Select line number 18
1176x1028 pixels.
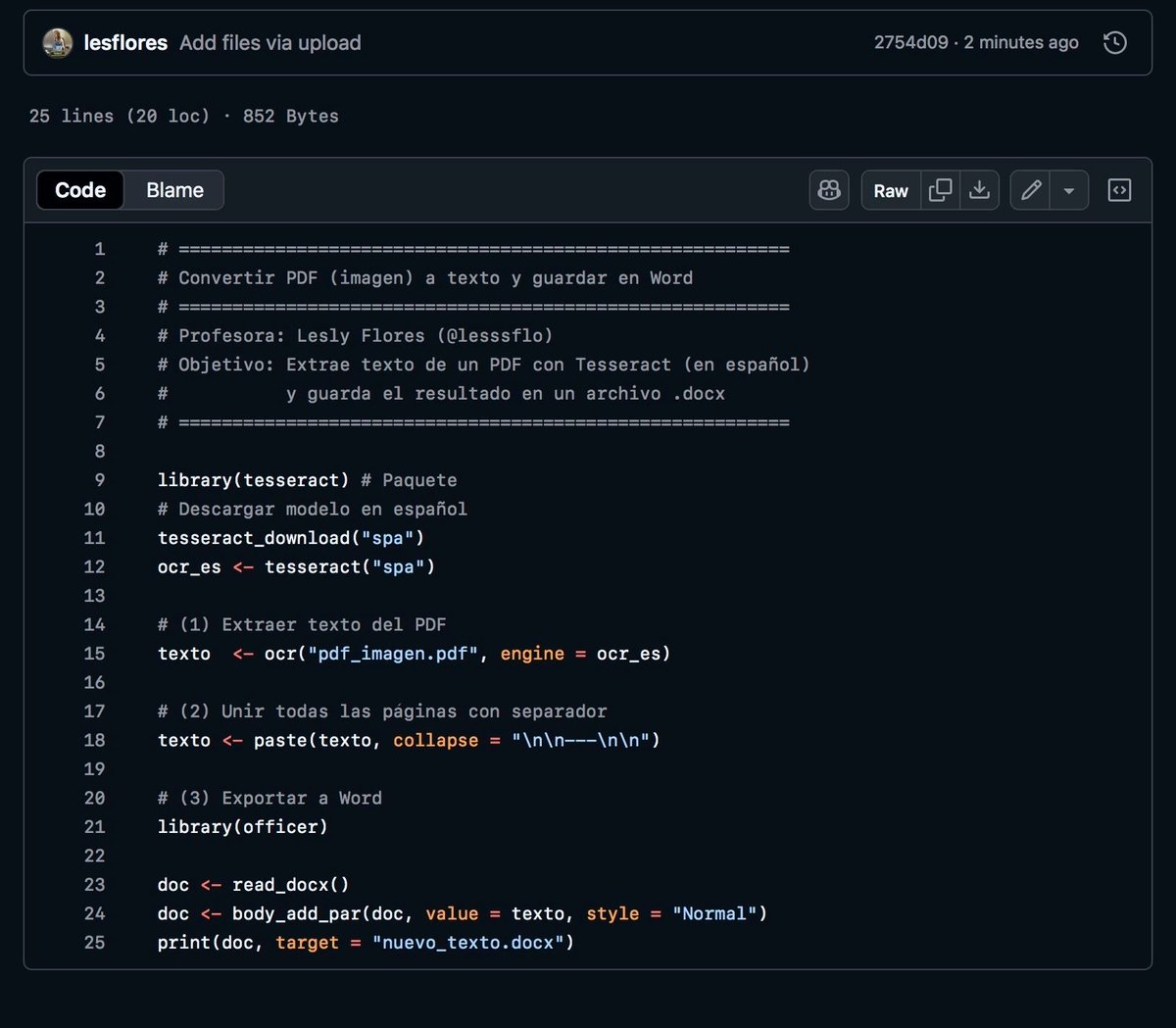pos(94,740)
